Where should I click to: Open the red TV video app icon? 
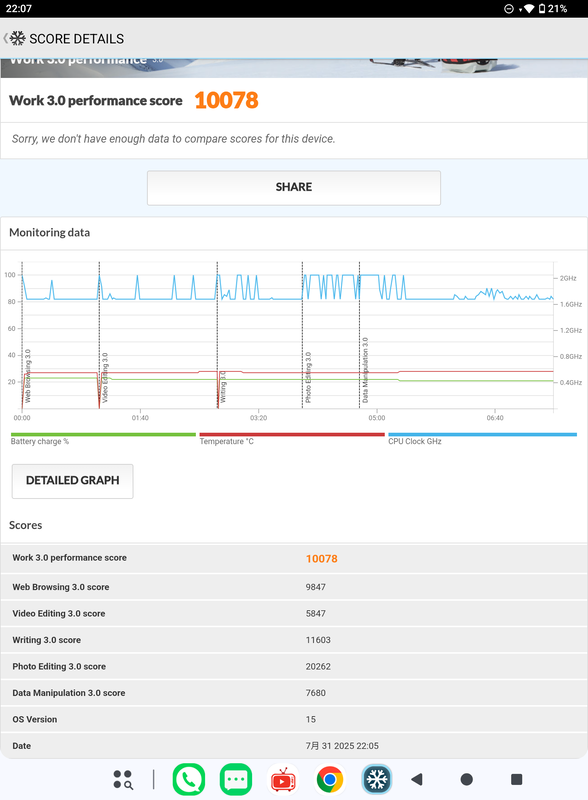[283, 780]
